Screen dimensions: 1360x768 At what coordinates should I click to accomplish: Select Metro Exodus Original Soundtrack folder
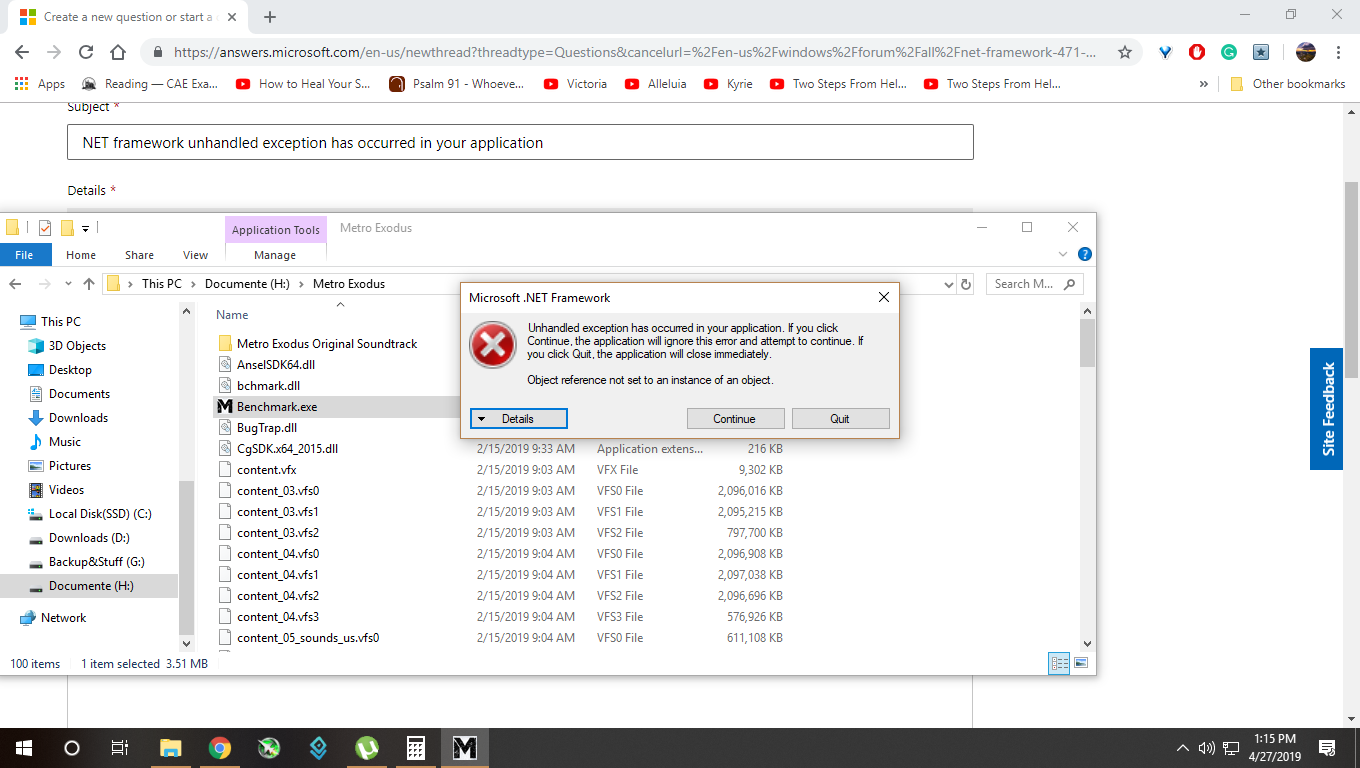click(x=327, y=344)
